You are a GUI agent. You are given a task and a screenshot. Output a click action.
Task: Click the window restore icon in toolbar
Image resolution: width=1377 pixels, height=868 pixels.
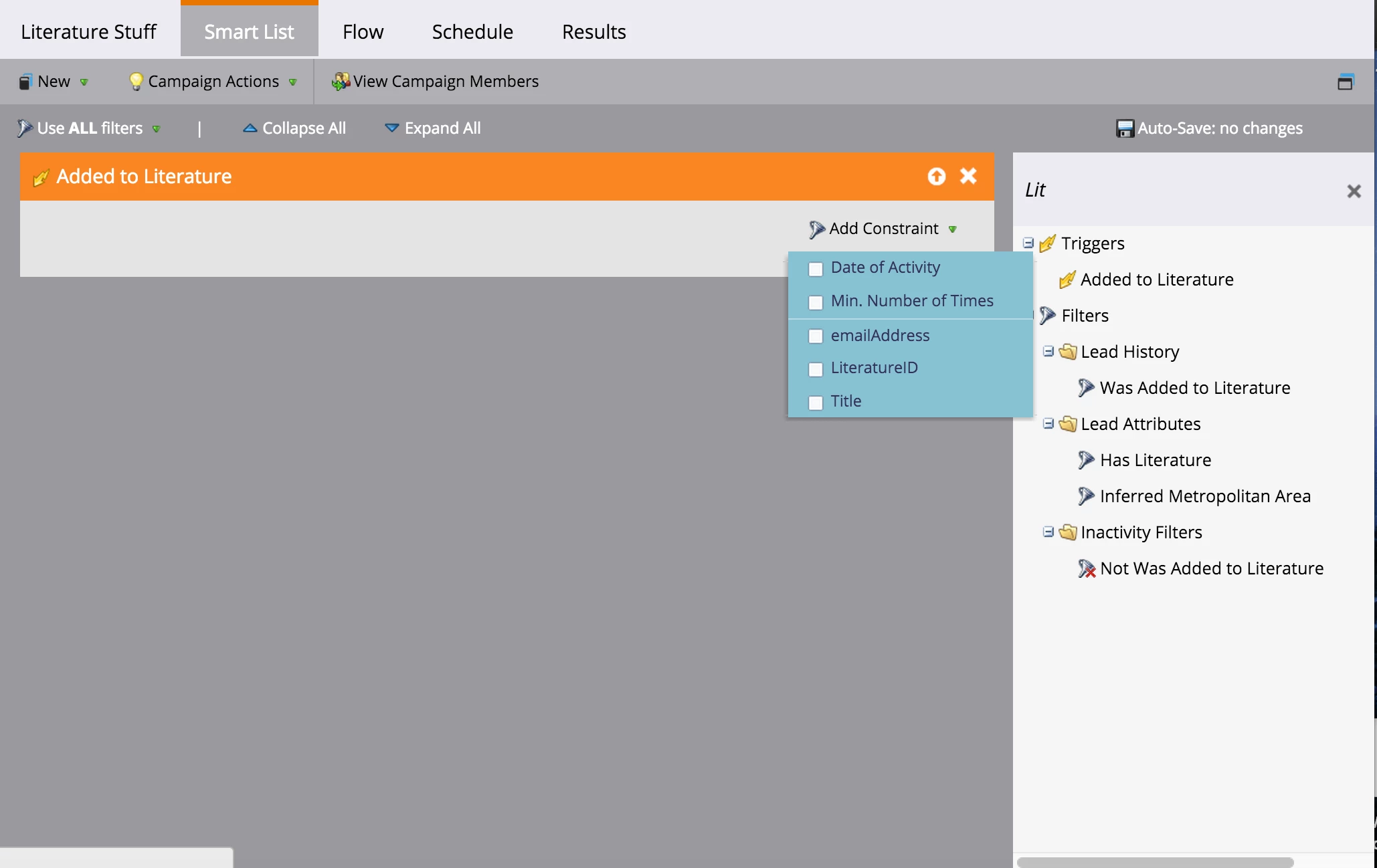click(x=1345, y=82)
